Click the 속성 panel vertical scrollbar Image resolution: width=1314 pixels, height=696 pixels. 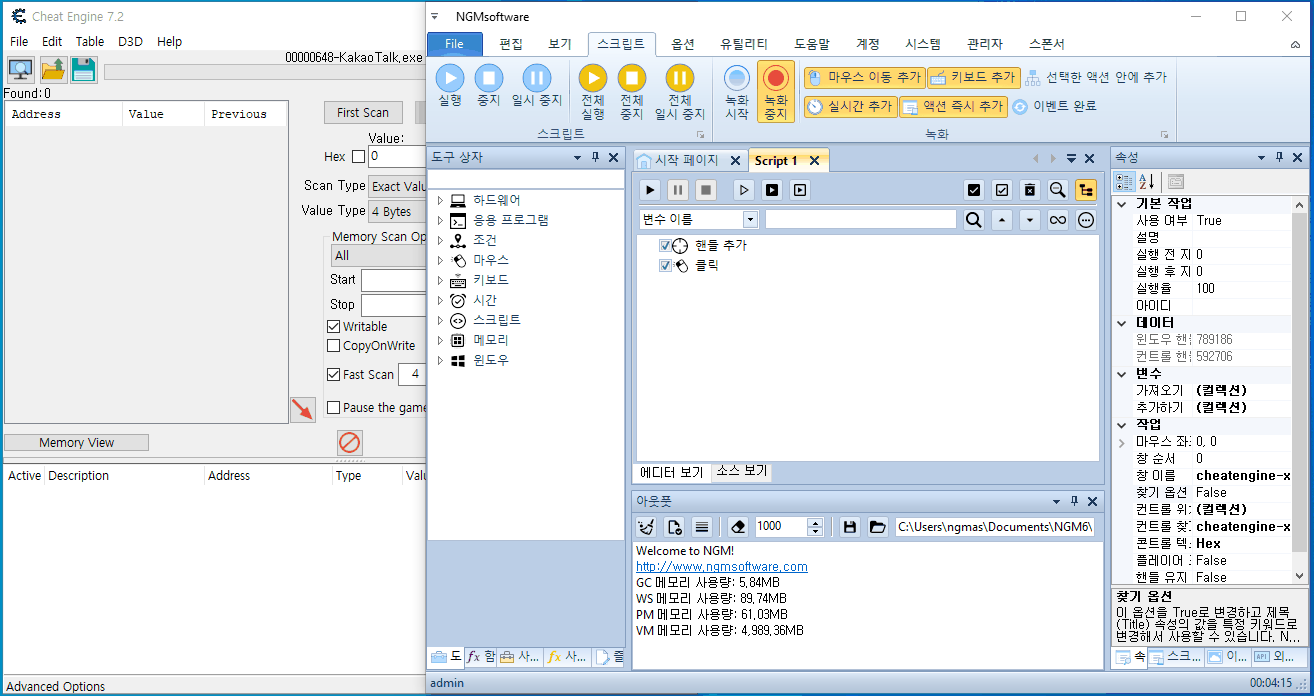pyautogui.click(x=1298, y=389)
